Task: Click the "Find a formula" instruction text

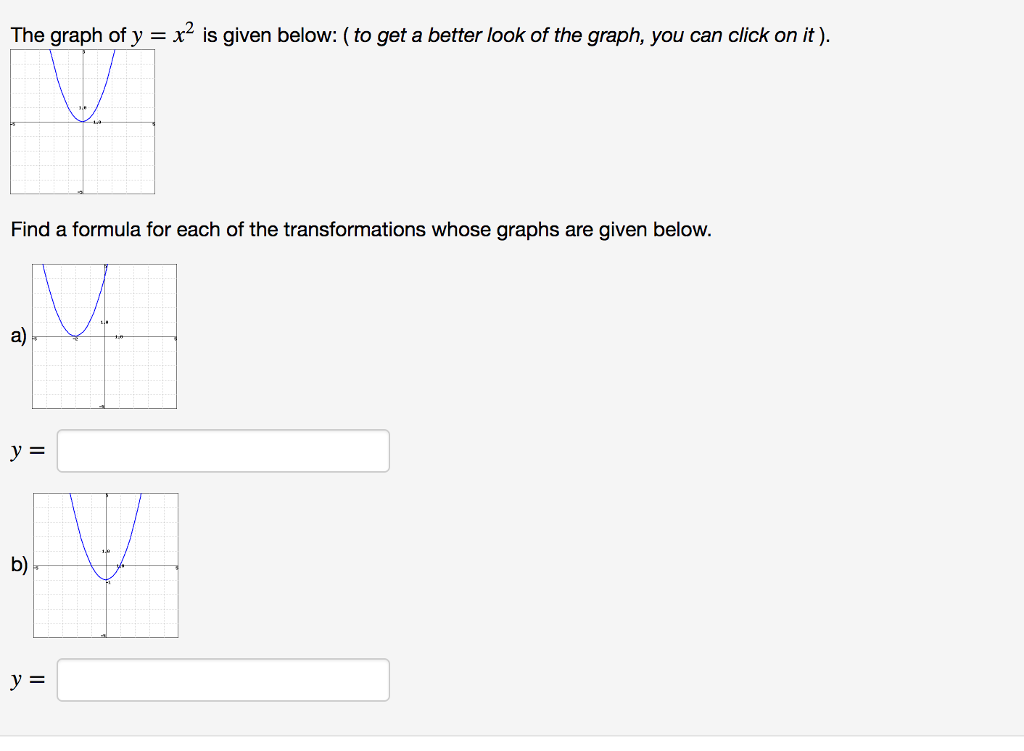Action: coord(360,230)
